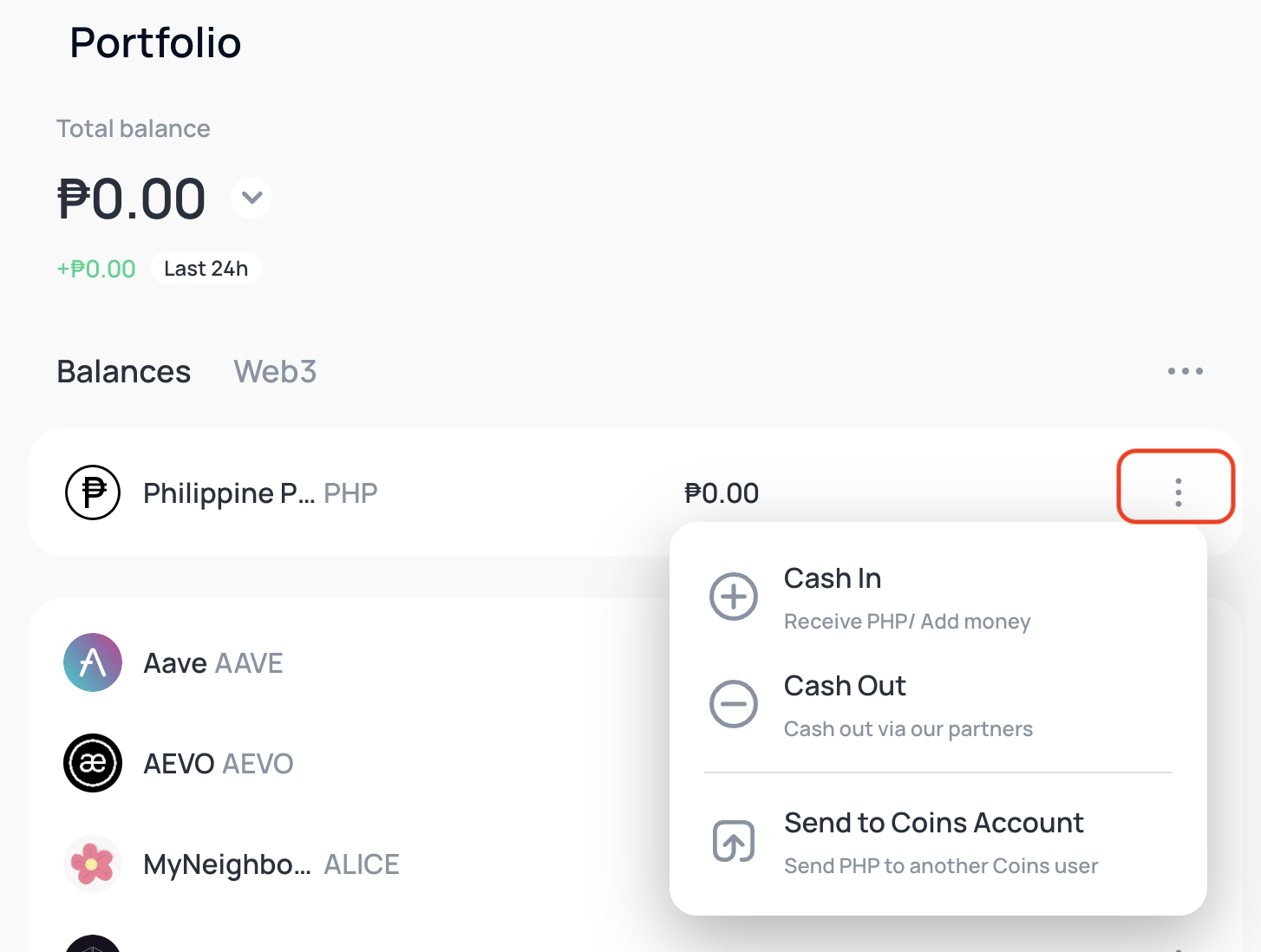Click the ALICE flower token icon

(x=93, y=864)
